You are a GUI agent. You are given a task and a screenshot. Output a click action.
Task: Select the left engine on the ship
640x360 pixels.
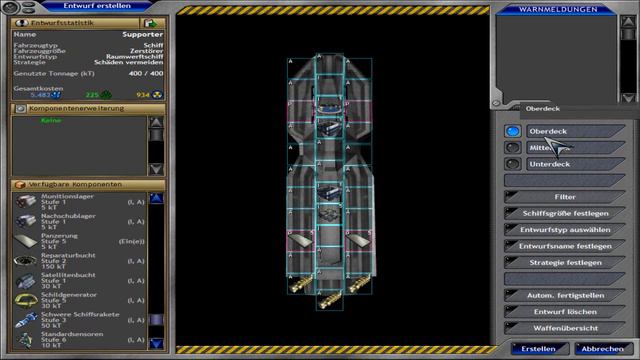(301, 284)
